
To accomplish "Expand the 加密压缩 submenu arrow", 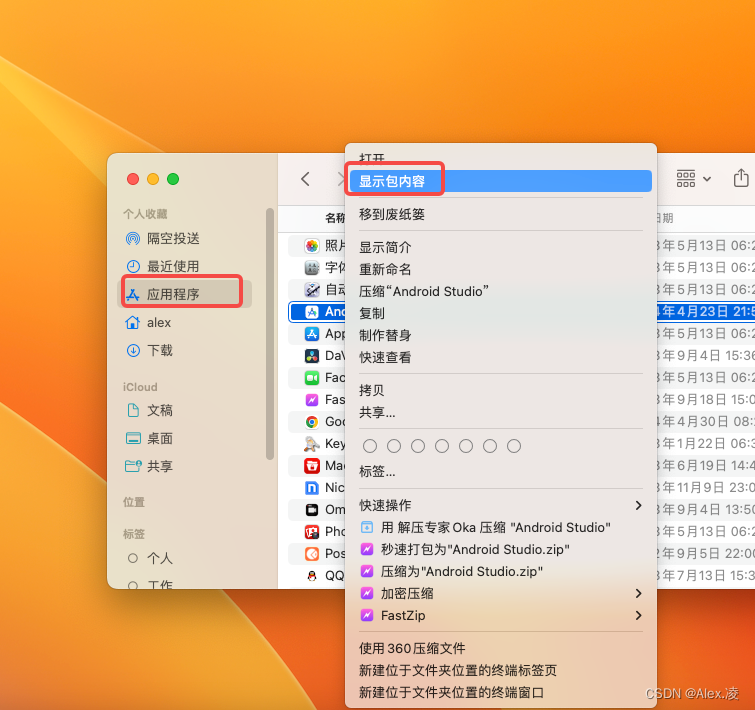I will pyautogui.click(x=638, y=594).
